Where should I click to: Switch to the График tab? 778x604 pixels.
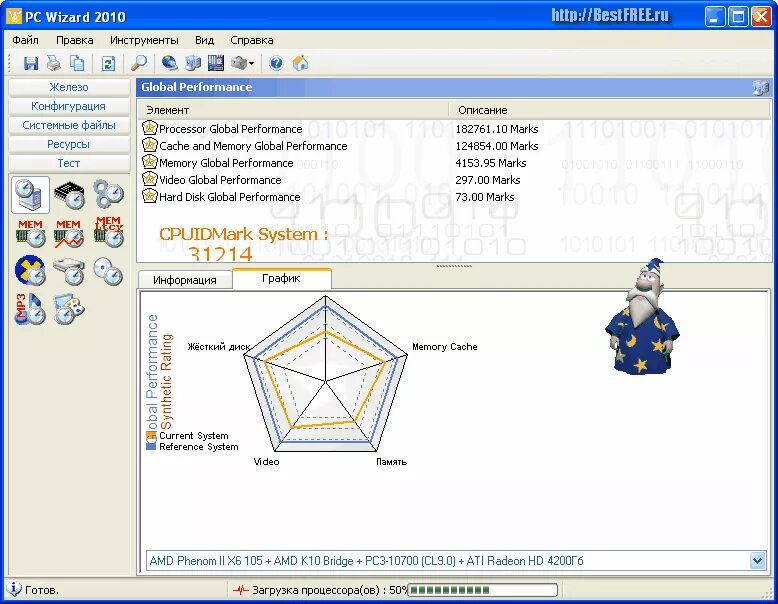click(281, 278)
